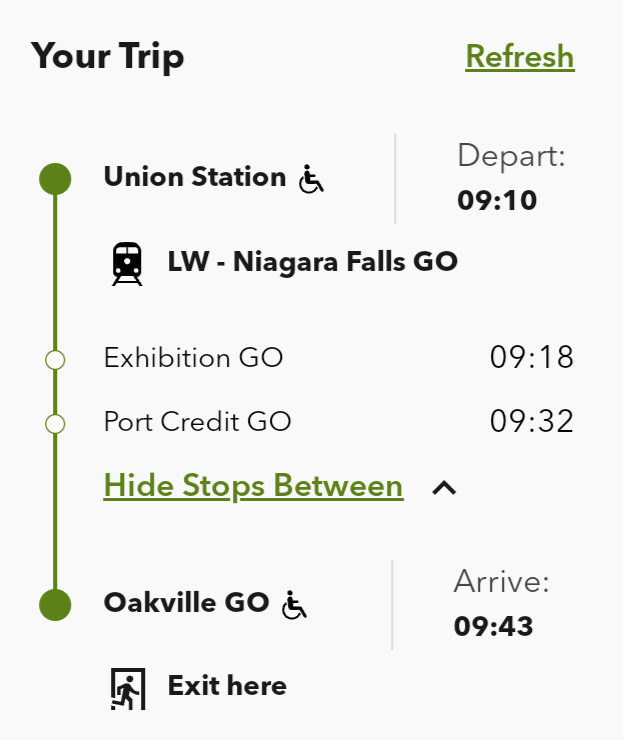Image resolution: width=623 pixels, height=740 pixels.
Task: Click the 09:43 arrival time
Action: point(493,627)
